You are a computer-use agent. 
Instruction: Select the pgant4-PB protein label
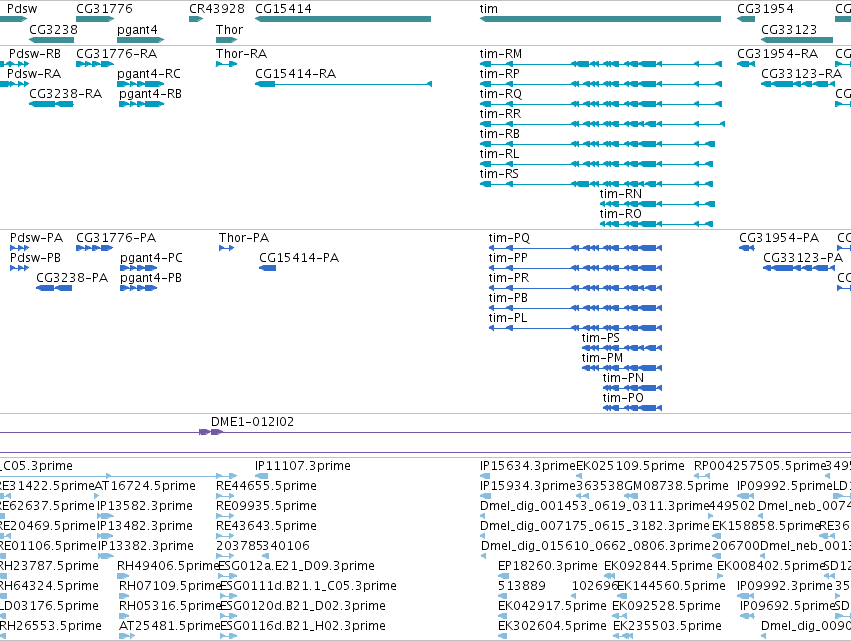point(151,278)
